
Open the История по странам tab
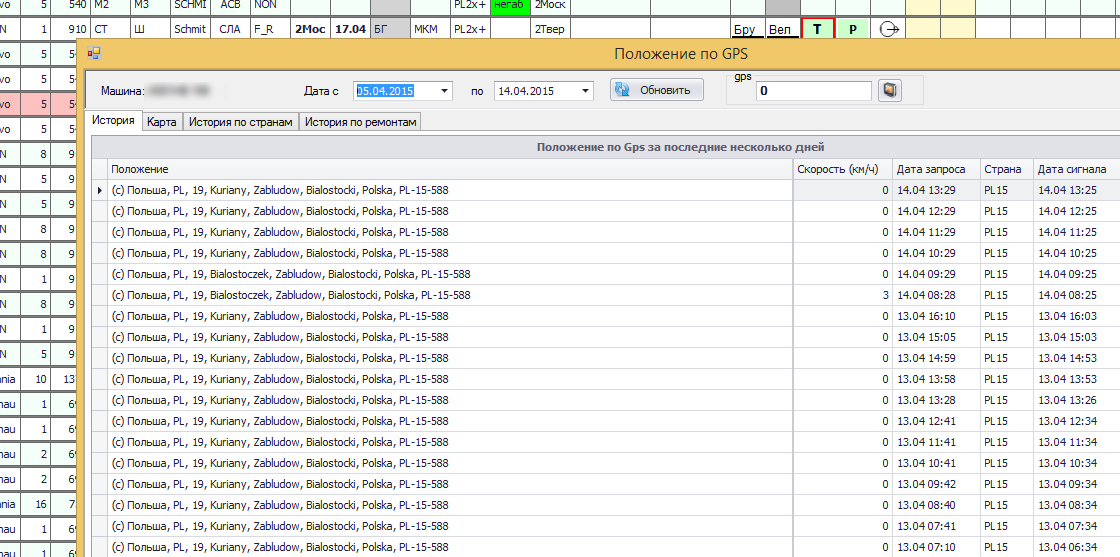click(240, 122)
